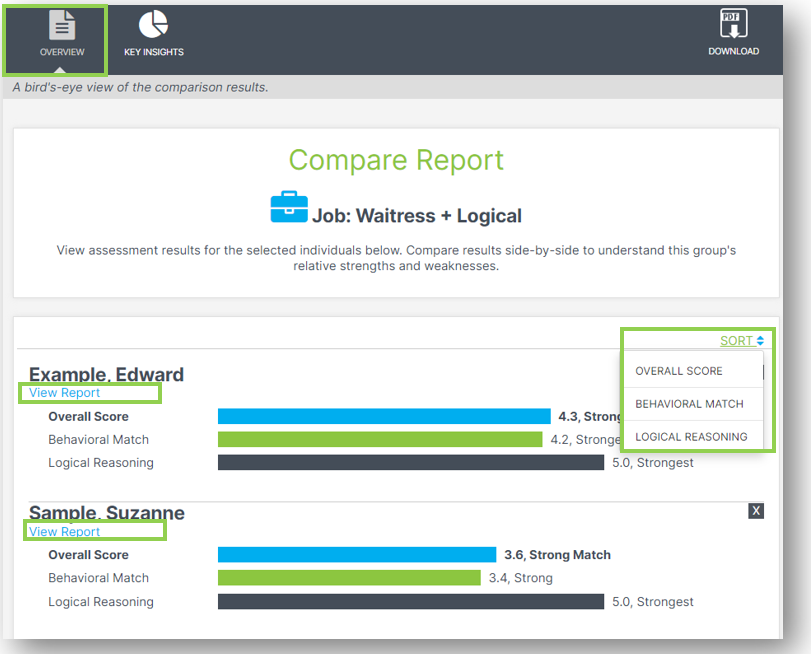
Task: Click the Download PDF icon
Action: pos(733,24)
